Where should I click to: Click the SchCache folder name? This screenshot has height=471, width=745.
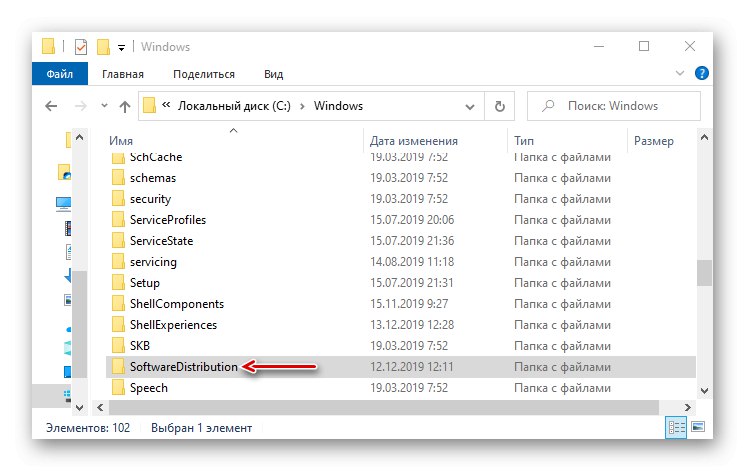point(156,157)
